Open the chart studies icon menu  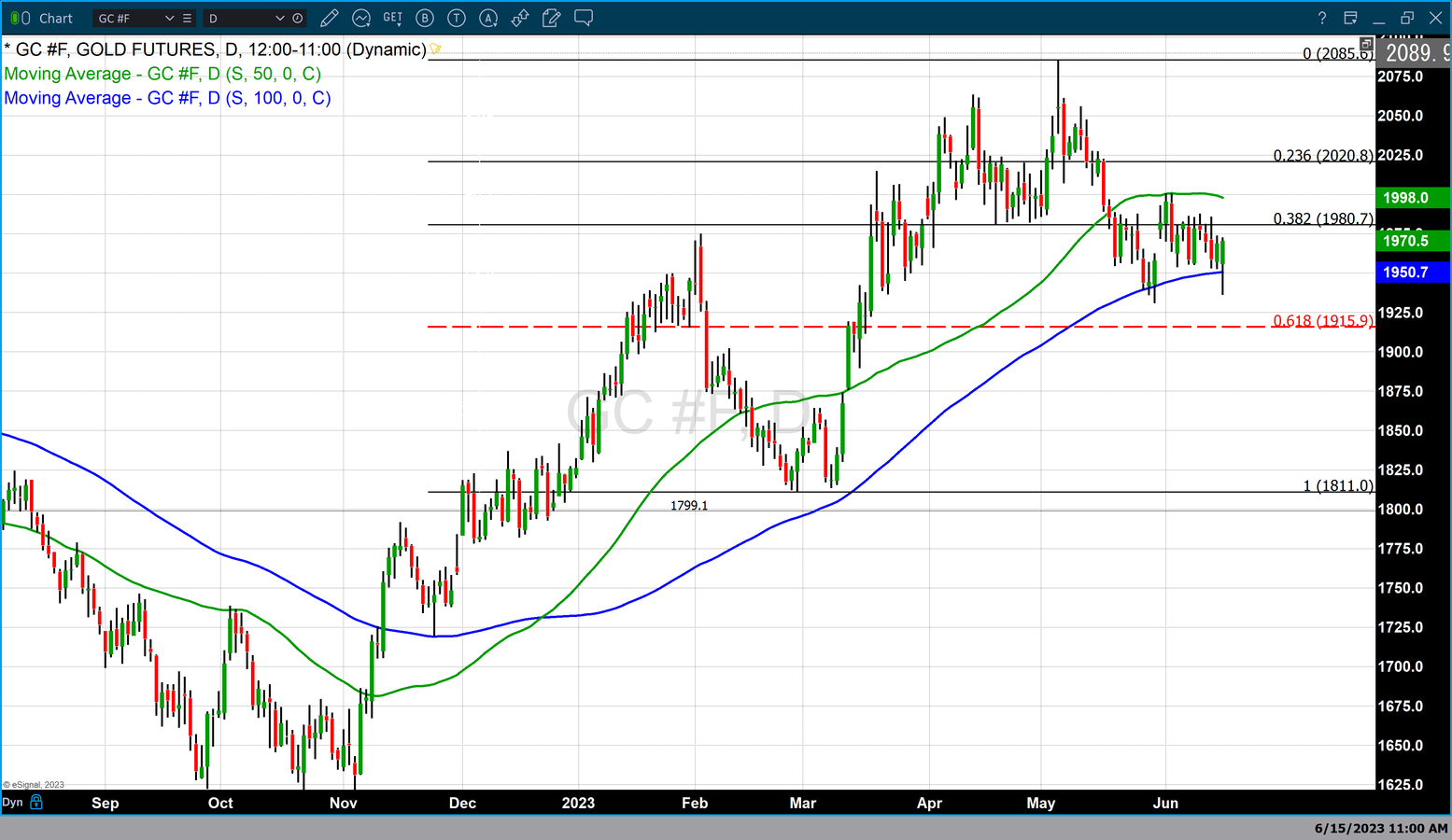[360, 18]
